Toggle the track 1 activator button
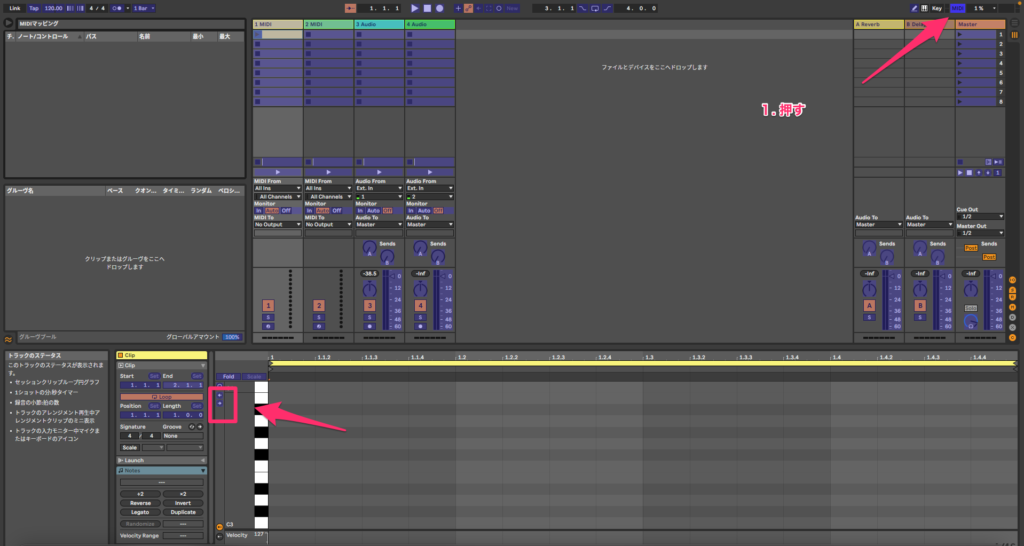 [268, 304]
